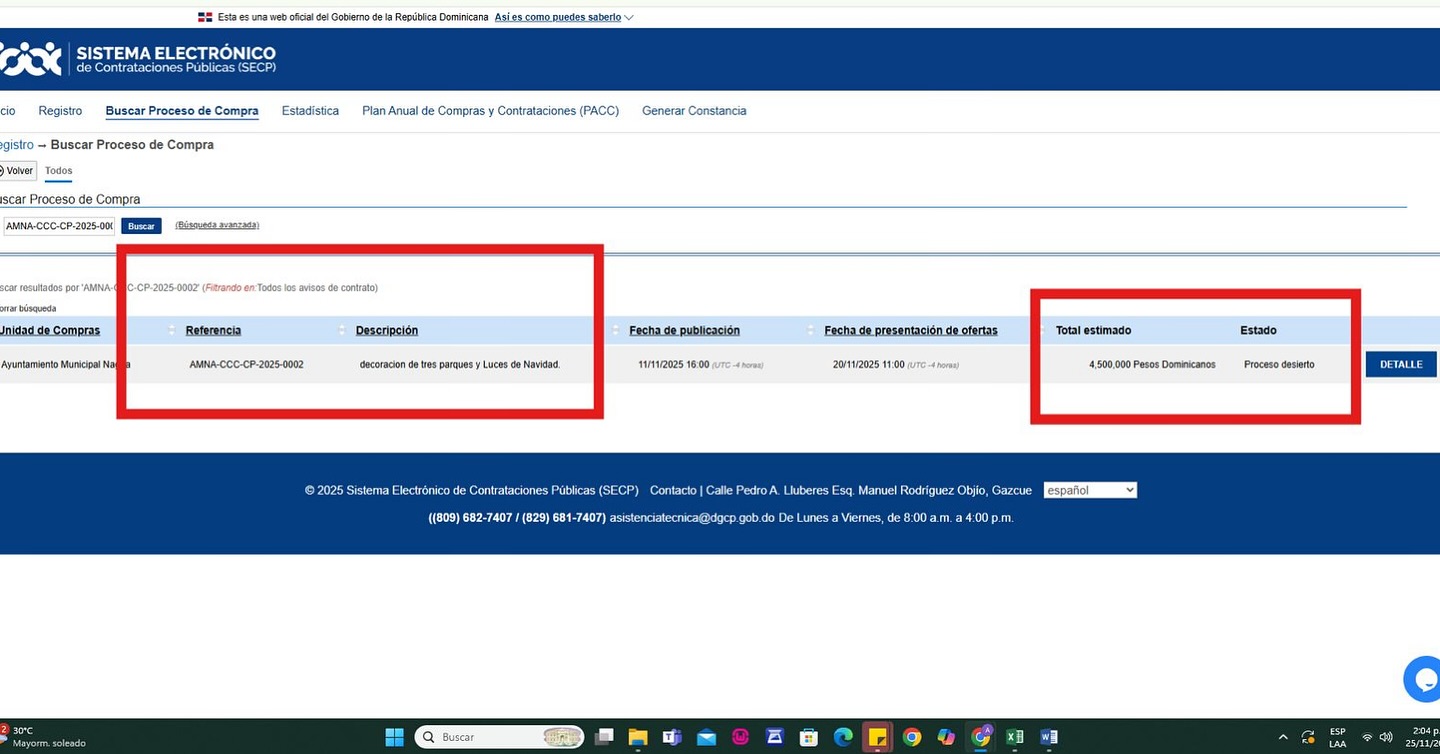Go to Plan Anual de Compras (PACC)

[490, 111]
